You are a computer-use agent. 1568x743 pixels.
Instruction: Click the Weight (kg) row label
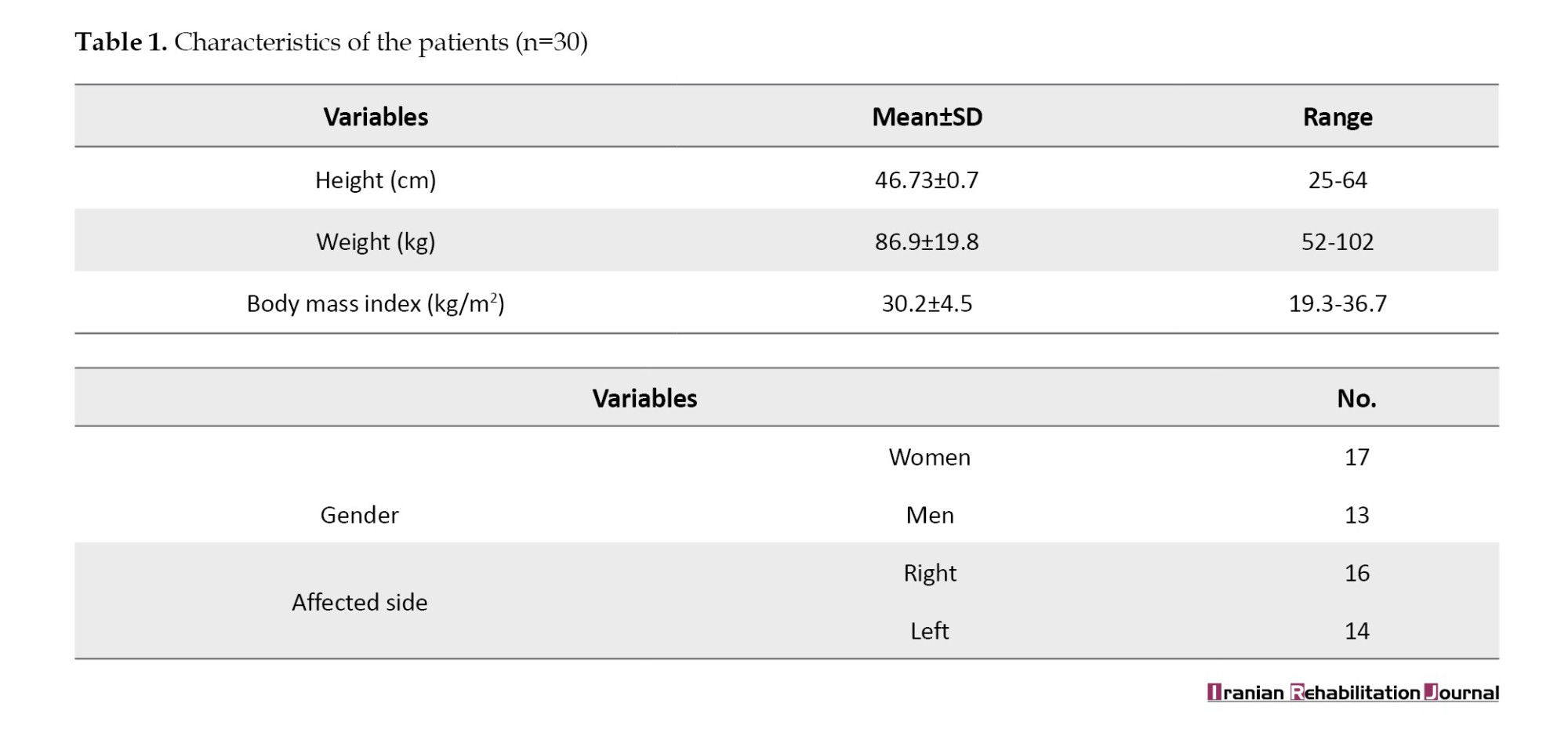click(x=376, y=241)
